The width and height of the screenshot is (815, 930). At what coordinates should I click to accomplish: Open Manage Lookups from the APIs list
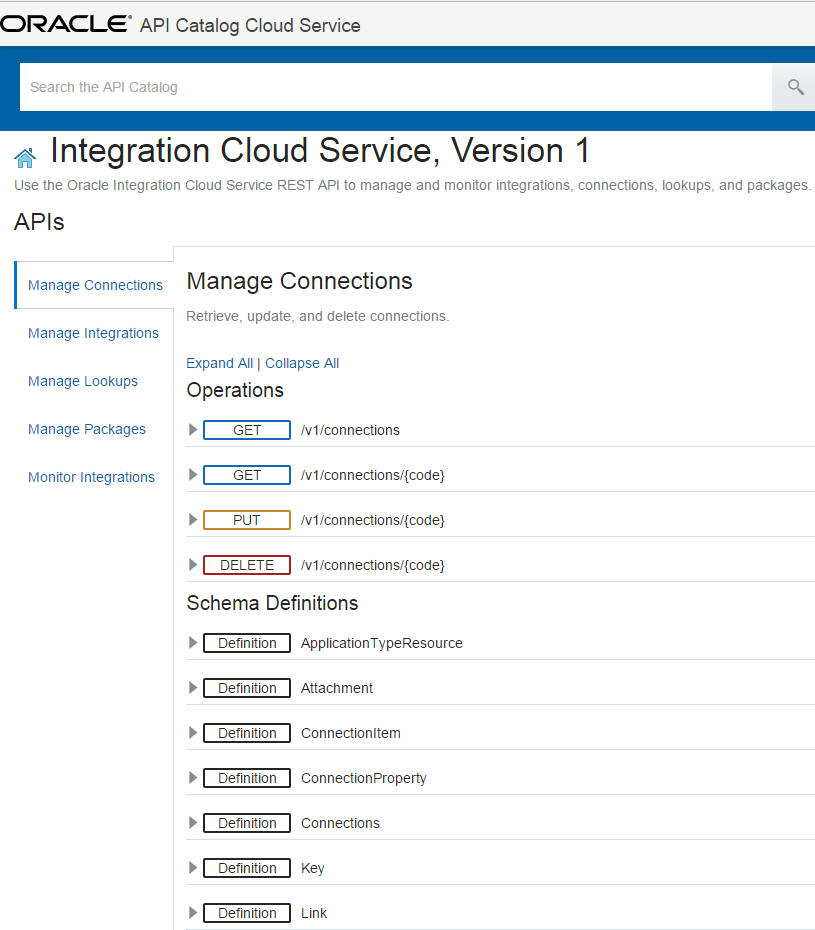[83, 381]
